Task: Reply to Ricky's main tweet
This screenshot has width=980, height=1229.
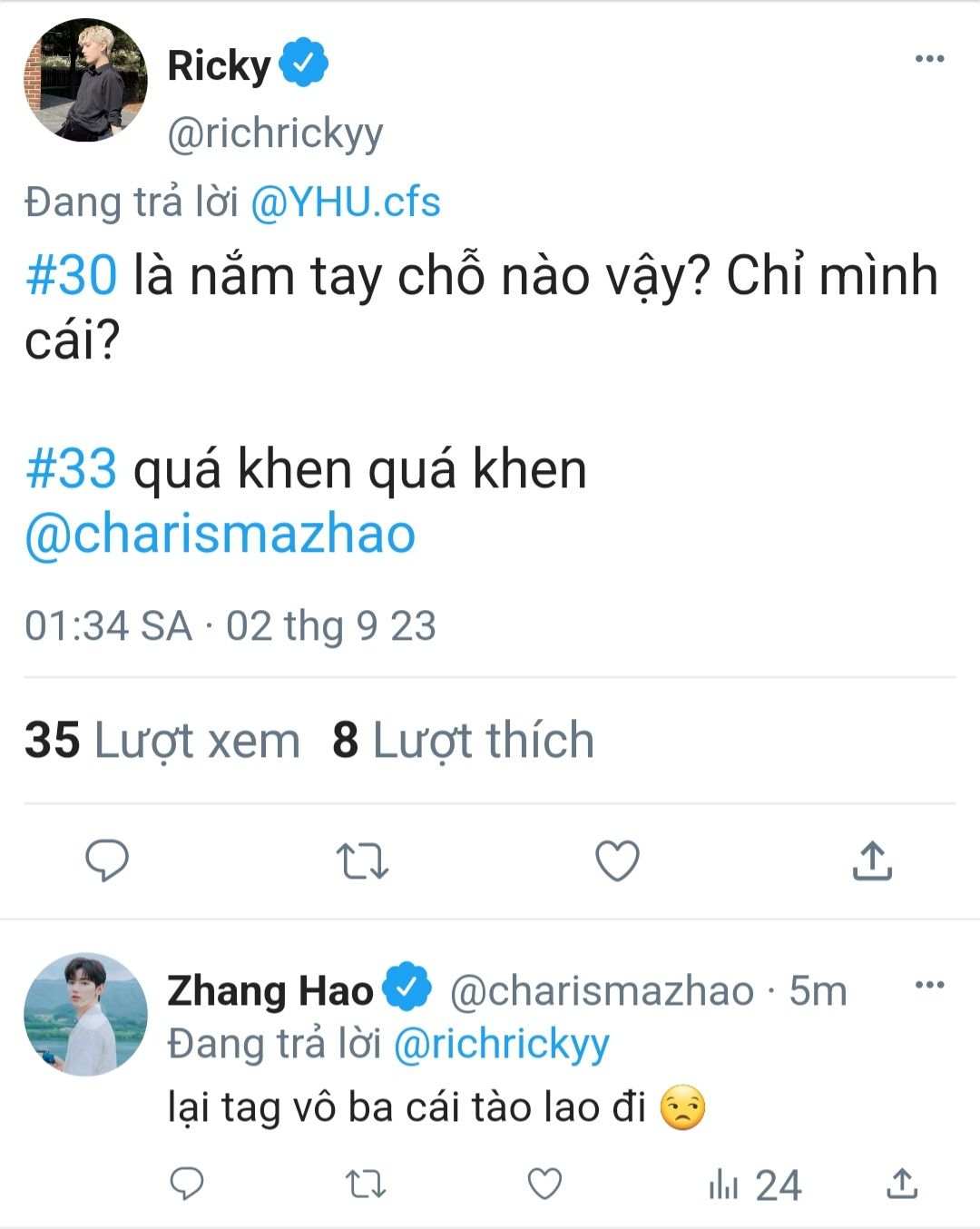Action: tap(107, 860)
